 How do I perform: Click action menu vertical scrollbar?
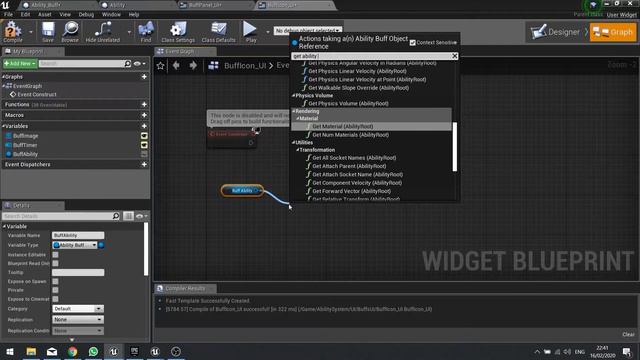pos(455,147)
